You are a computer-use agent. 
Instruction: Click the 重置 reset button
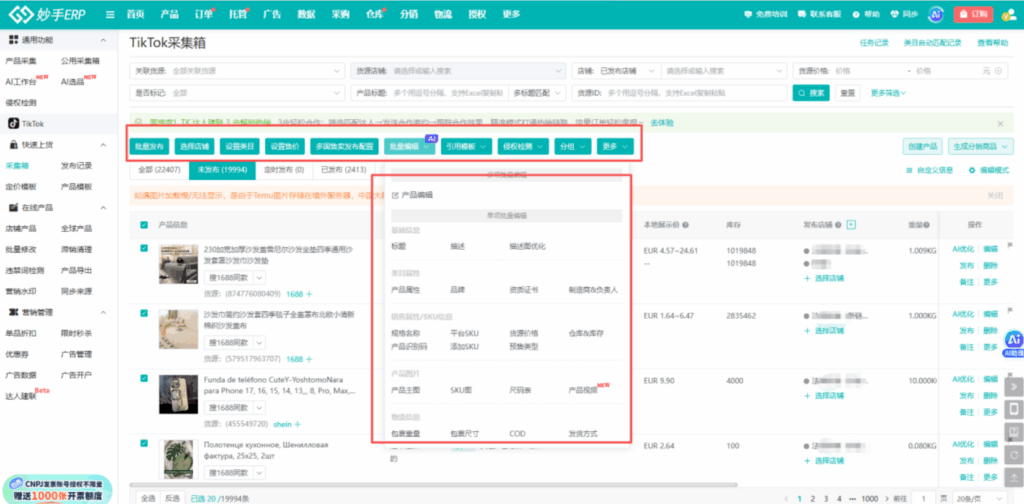848,93
